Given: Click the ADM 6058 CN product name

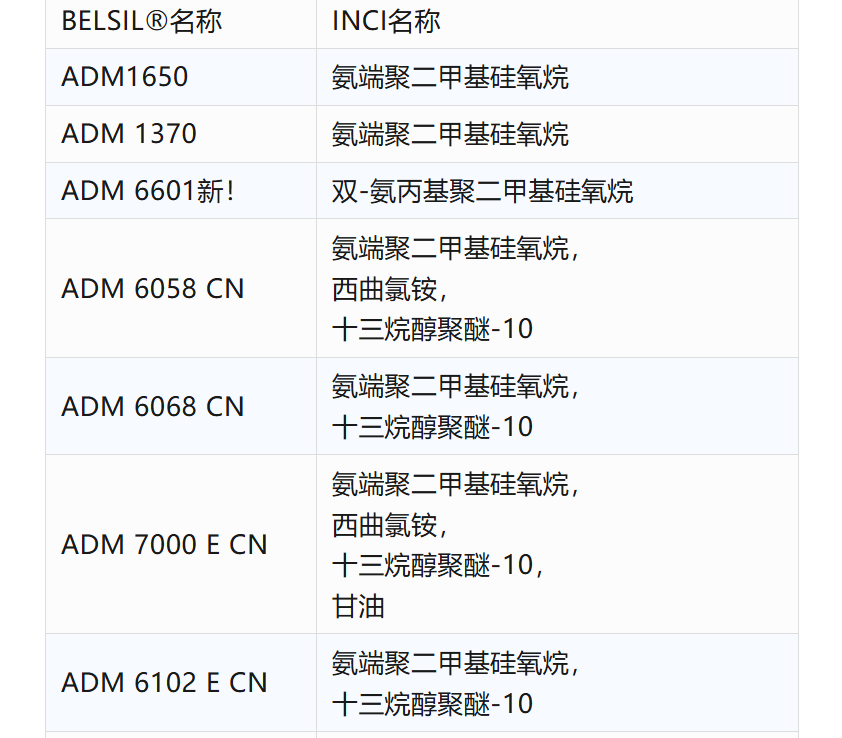Looking at the screenshot, I should coord(153,289).
